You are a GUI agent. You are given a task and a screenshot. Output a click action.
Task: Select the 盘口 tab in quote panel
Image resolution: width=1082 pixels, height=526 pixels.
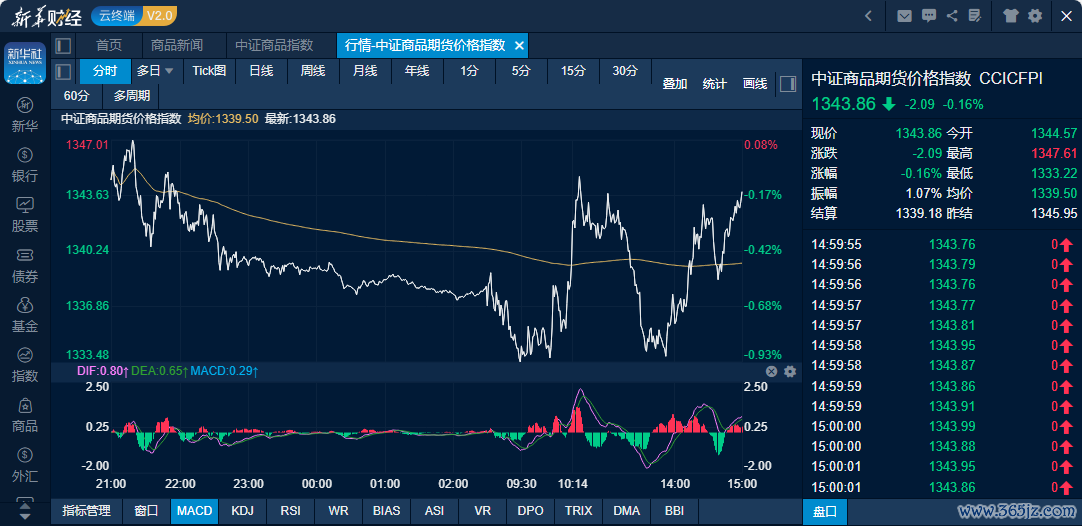click(825, 512)
